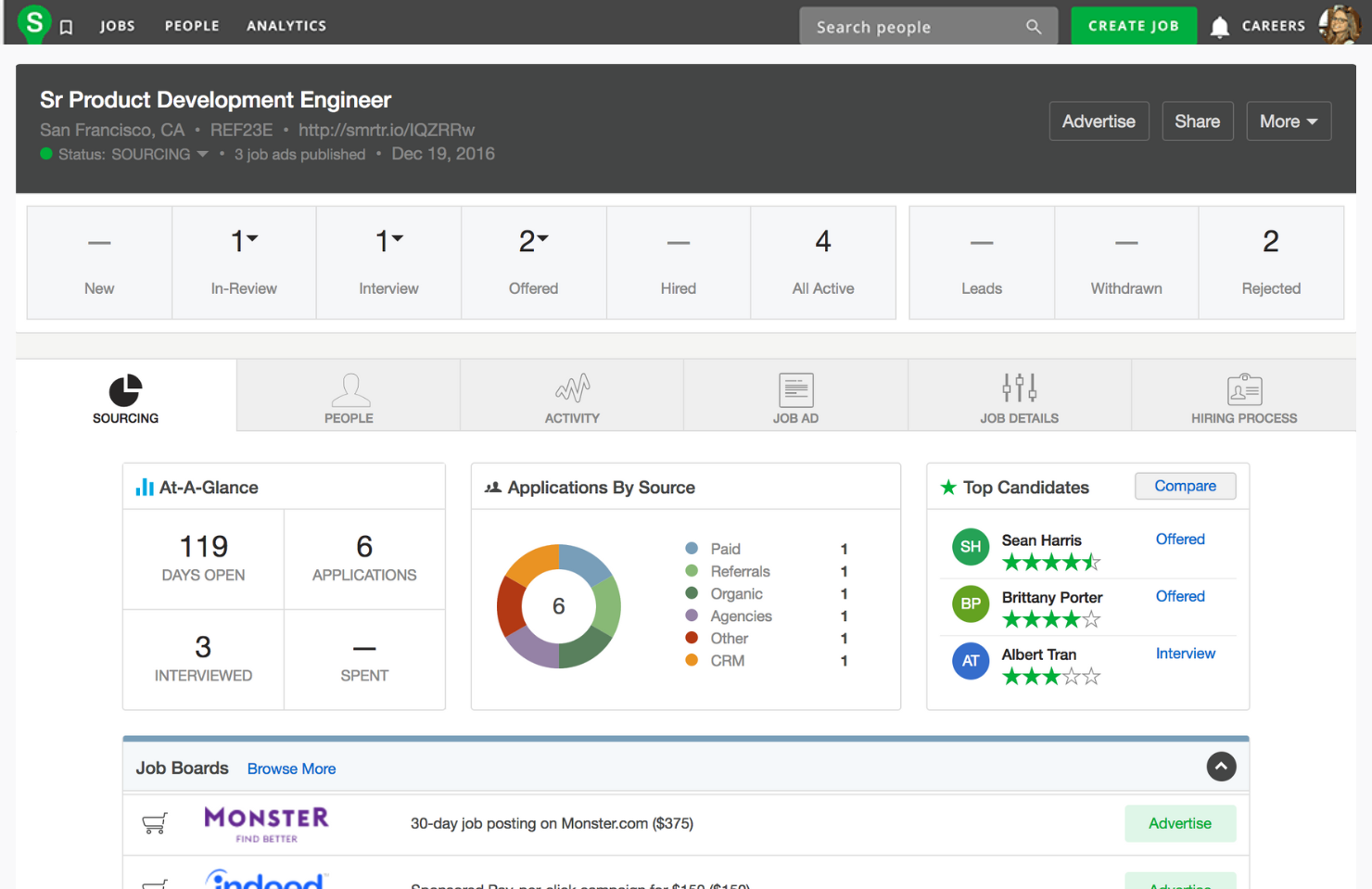Click the notifications bell icon

click(1220, 27)
